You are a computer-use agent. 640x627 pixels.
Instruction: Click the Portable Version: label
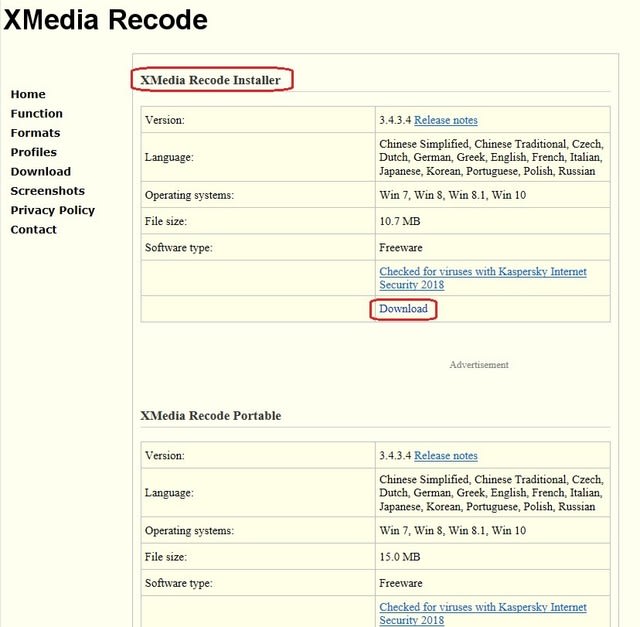pos(164,456)
